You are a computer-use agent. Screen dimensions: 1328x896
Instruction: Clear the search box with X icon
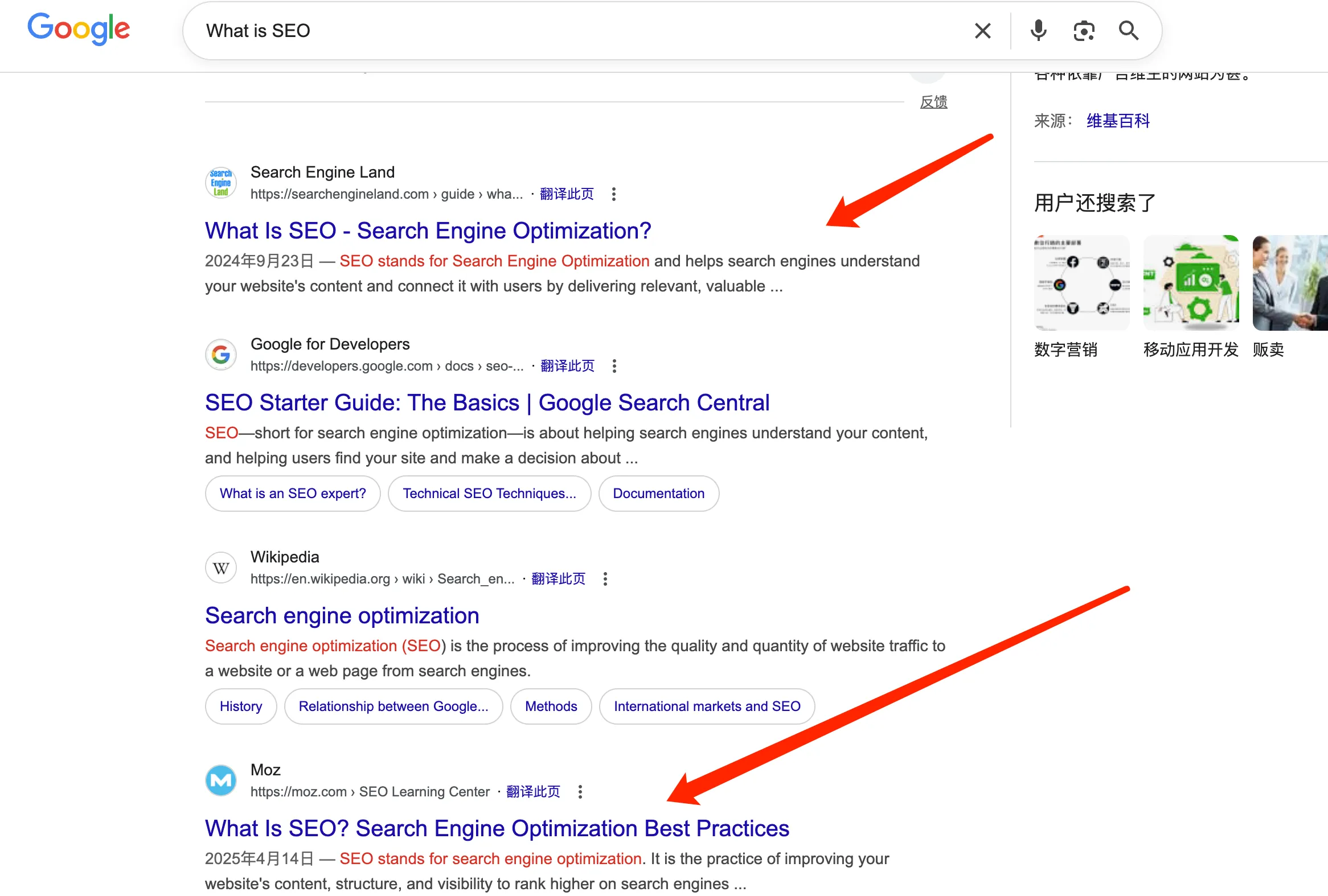point(982,31)
